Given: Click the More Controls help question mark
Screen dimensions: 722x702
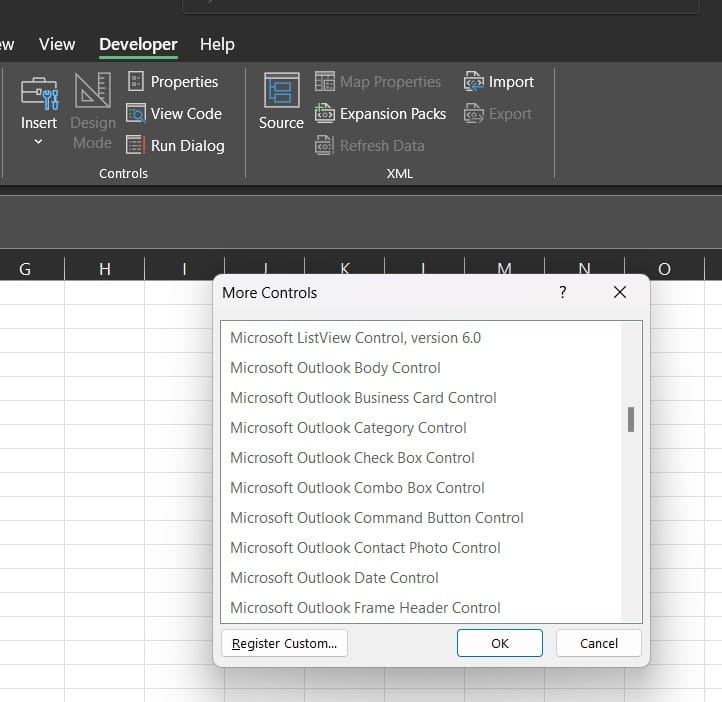Looking at the screenshot, I should 563,292.
